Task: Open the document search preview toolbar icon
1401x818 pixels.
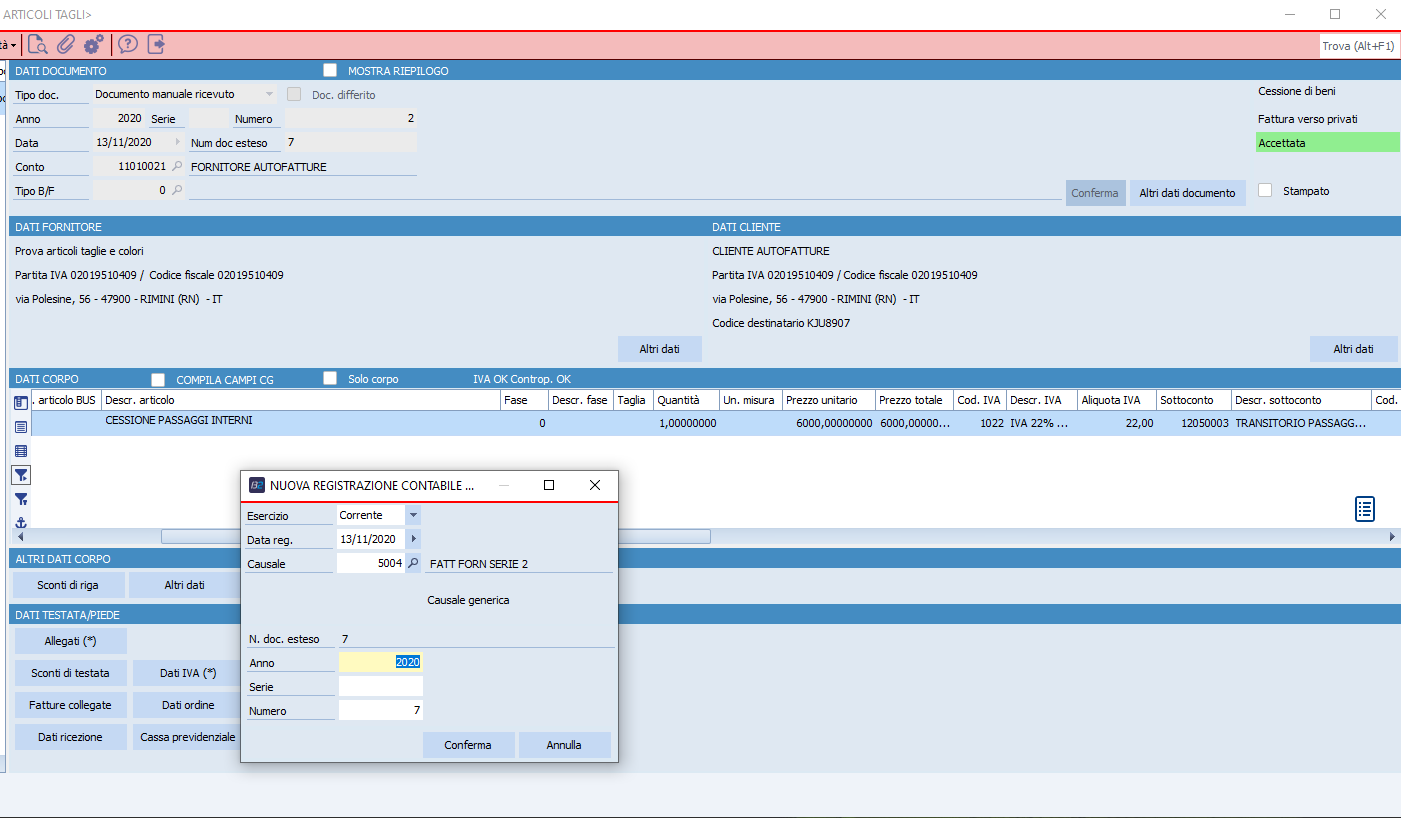Action: click(x=38, y=44)
